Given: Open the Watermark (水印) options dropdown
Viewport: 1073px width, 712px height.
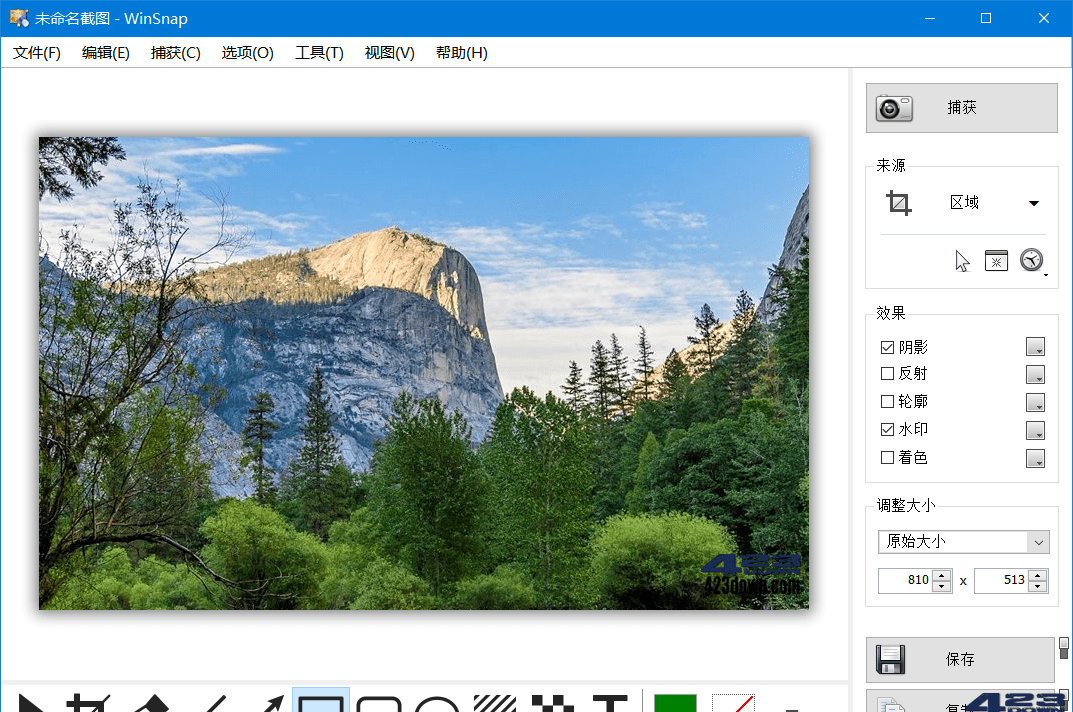Looking at the screenshot, I should point(1035,430).
